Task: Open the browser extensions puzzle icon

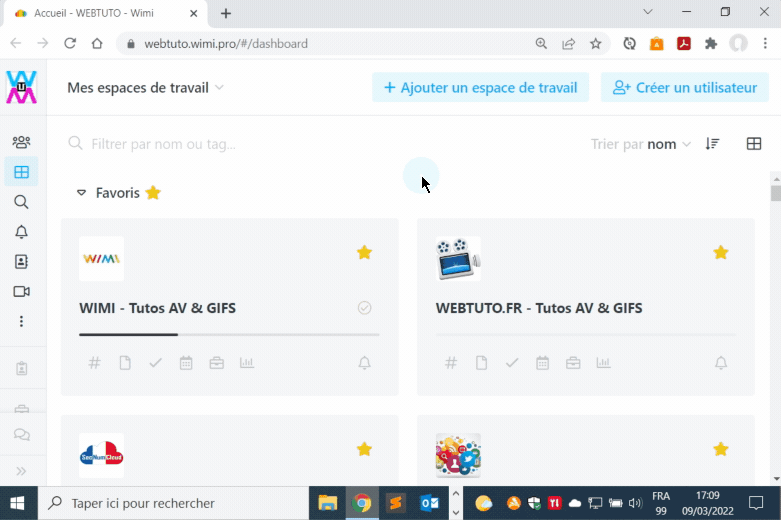Action: pos(711,44)
